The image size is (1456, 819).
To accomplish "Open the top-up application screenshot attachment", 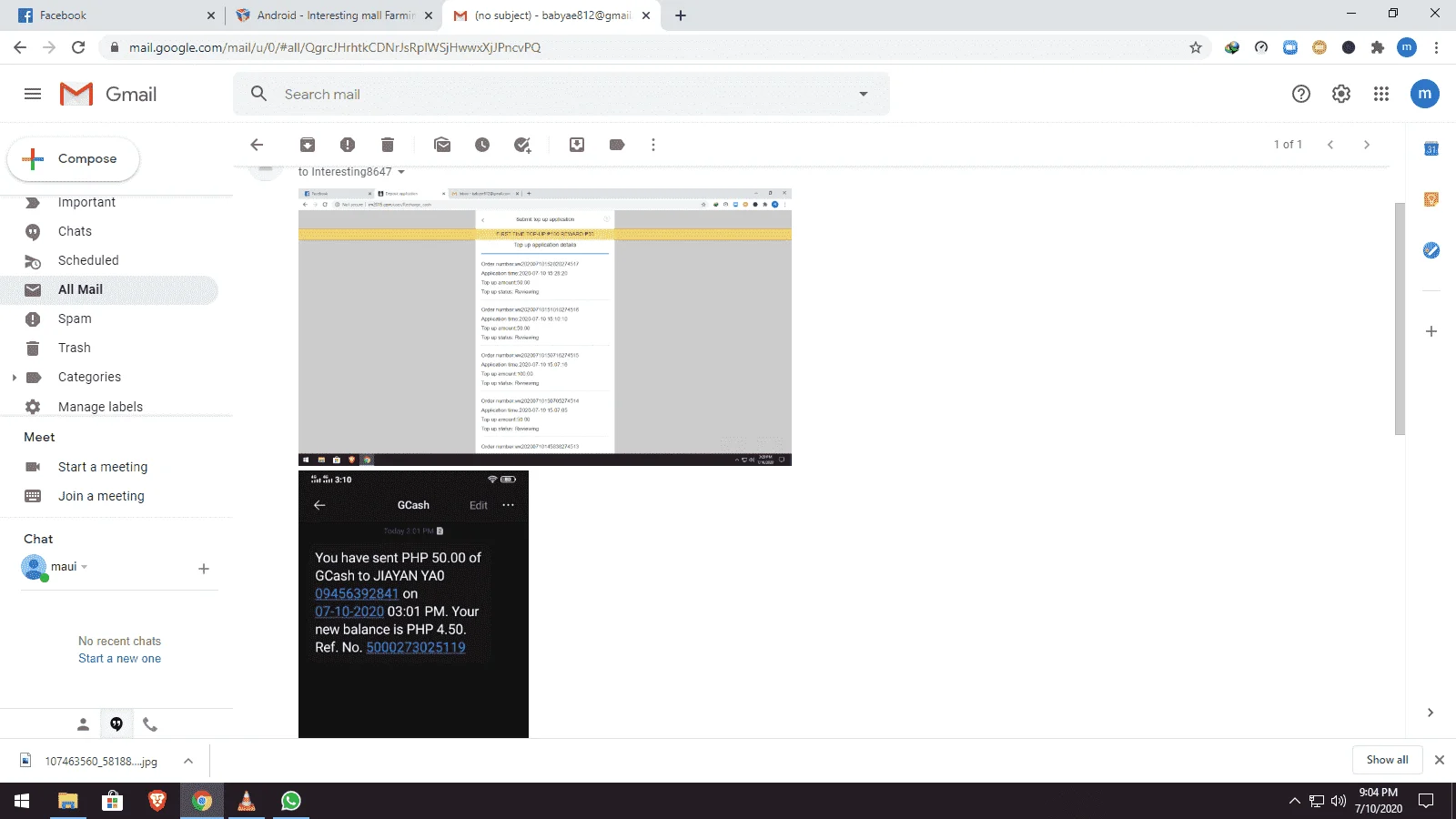I will click(545, 328).
